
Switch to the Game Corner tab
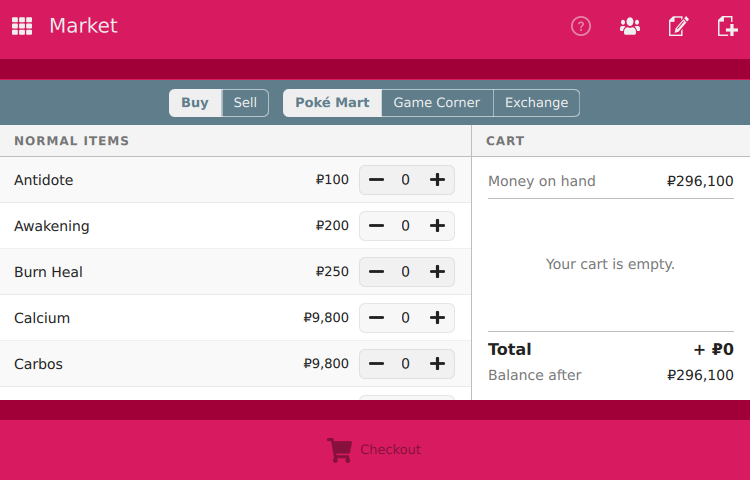pos(437,103)
